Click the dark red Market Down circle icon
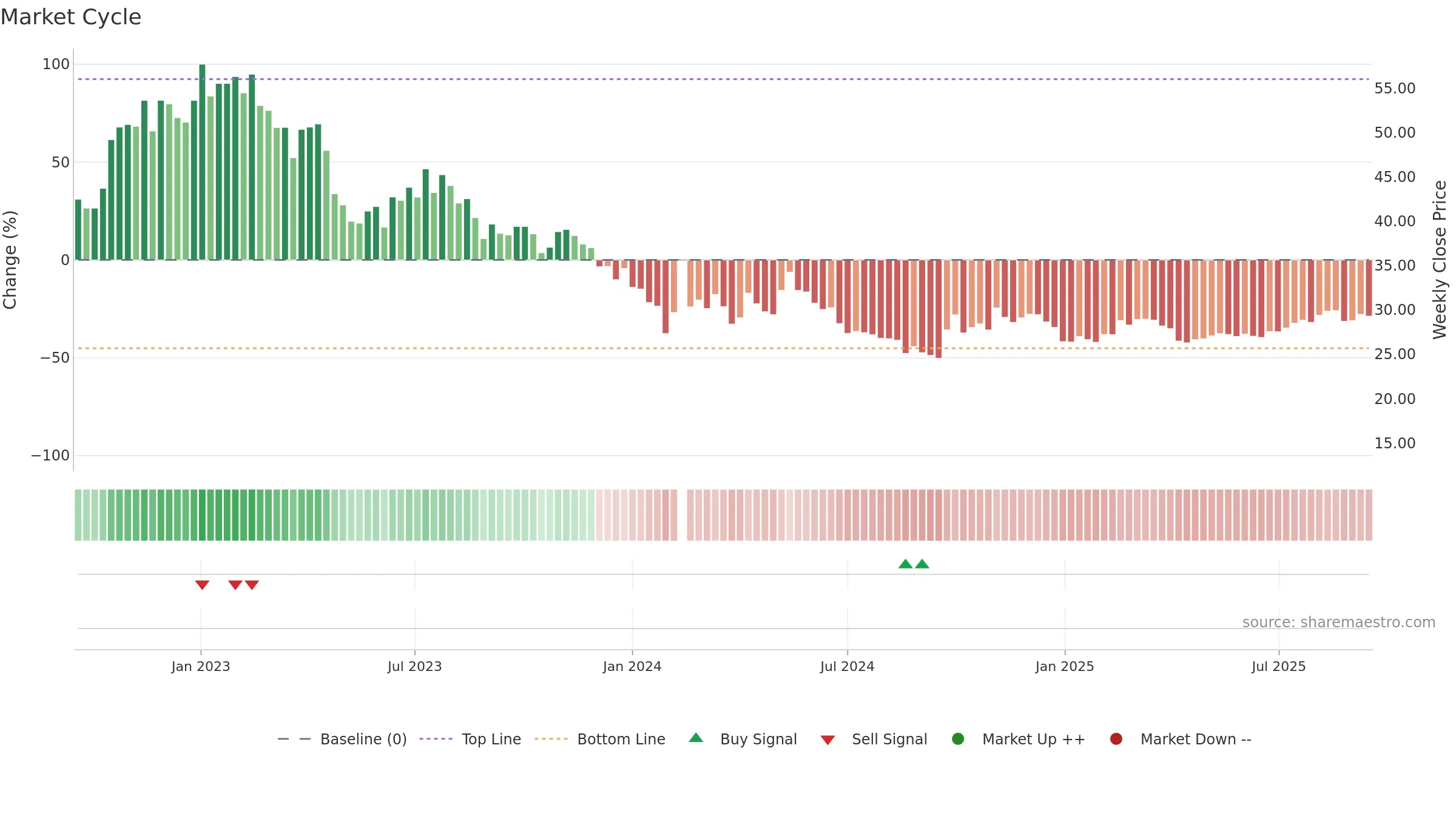Image resolution: width=1456 pixels, height=819 pixels. point(1116,739)
